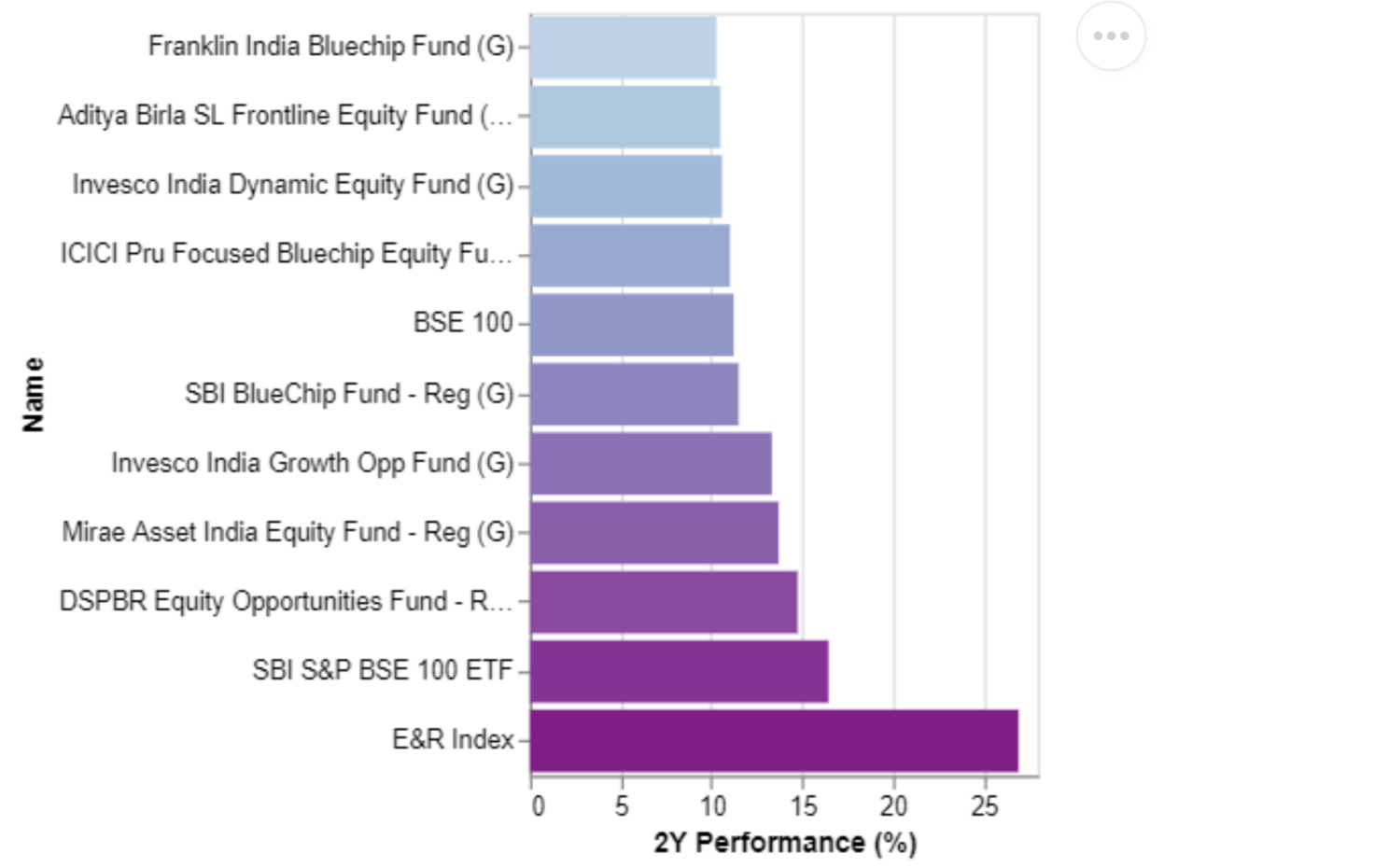The width and height of the screenshot is (1389, 868).
Task: Click the 'SBI S&P BSE 100 ETF' label text
Action: click(x=383, y=670)
